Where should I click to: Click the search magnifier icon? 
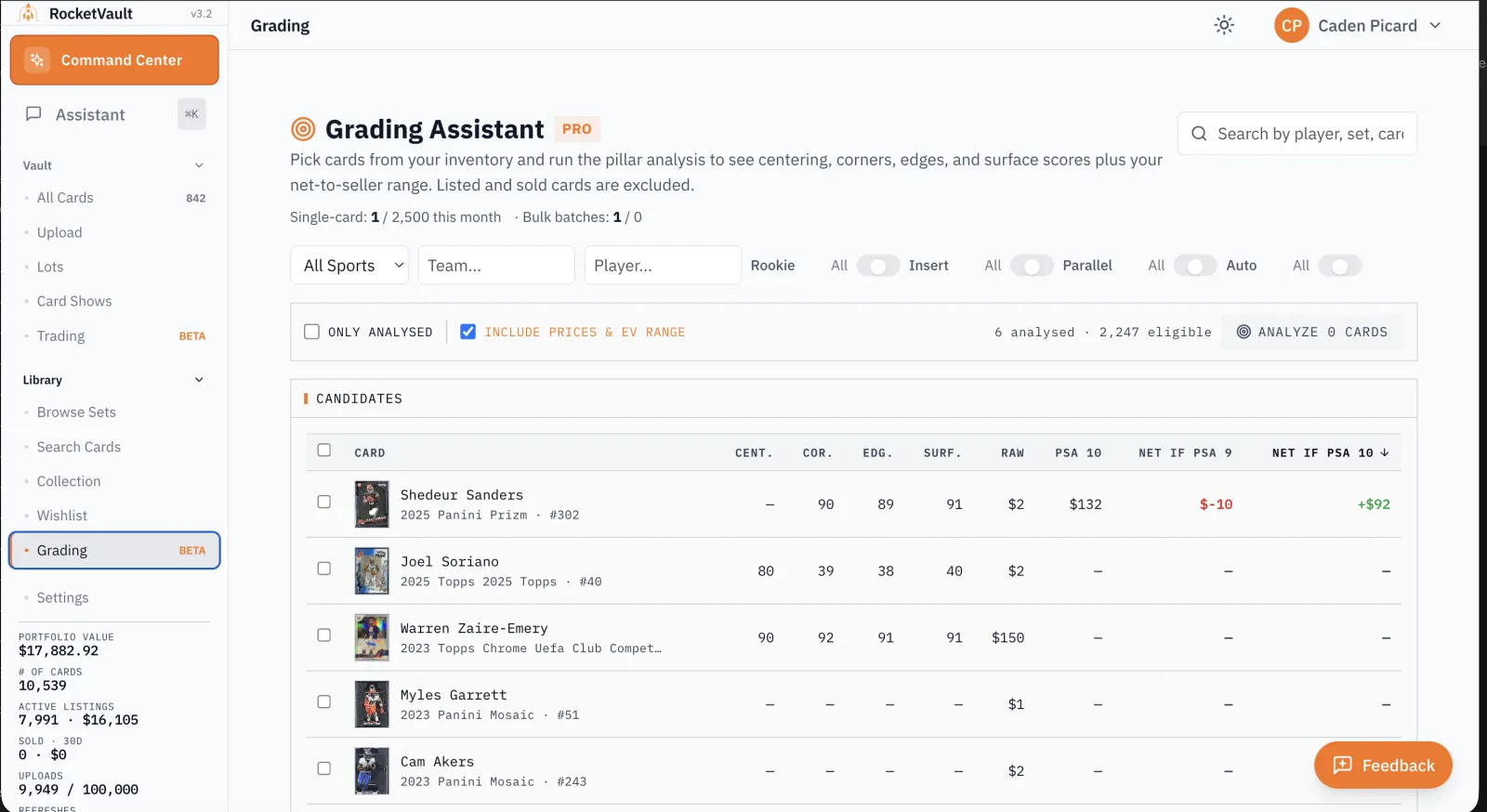click(1199, 134)
